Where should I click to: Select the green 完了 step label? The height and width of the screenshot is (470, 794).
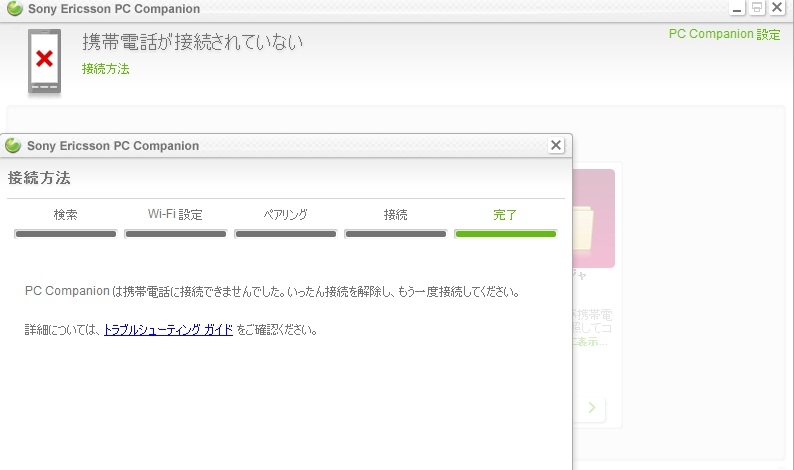[x=505, y=215]
